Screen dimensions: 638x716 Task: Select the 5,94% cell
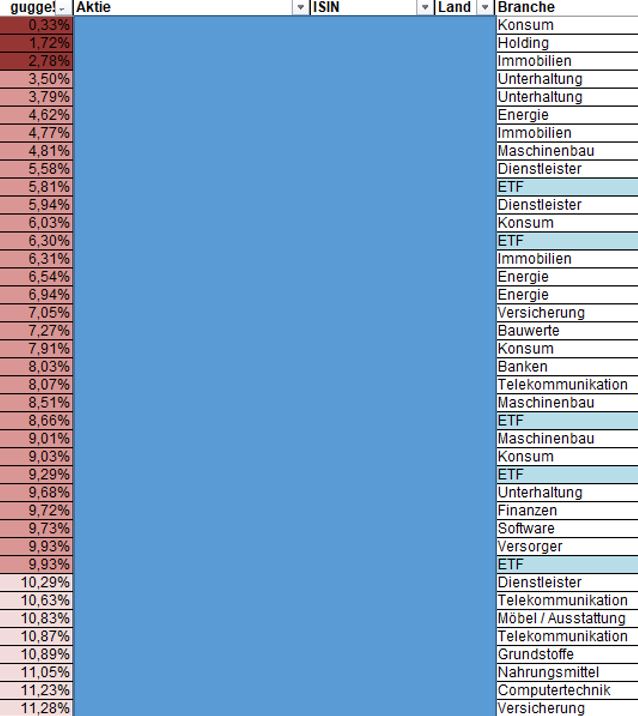[36, 205]
